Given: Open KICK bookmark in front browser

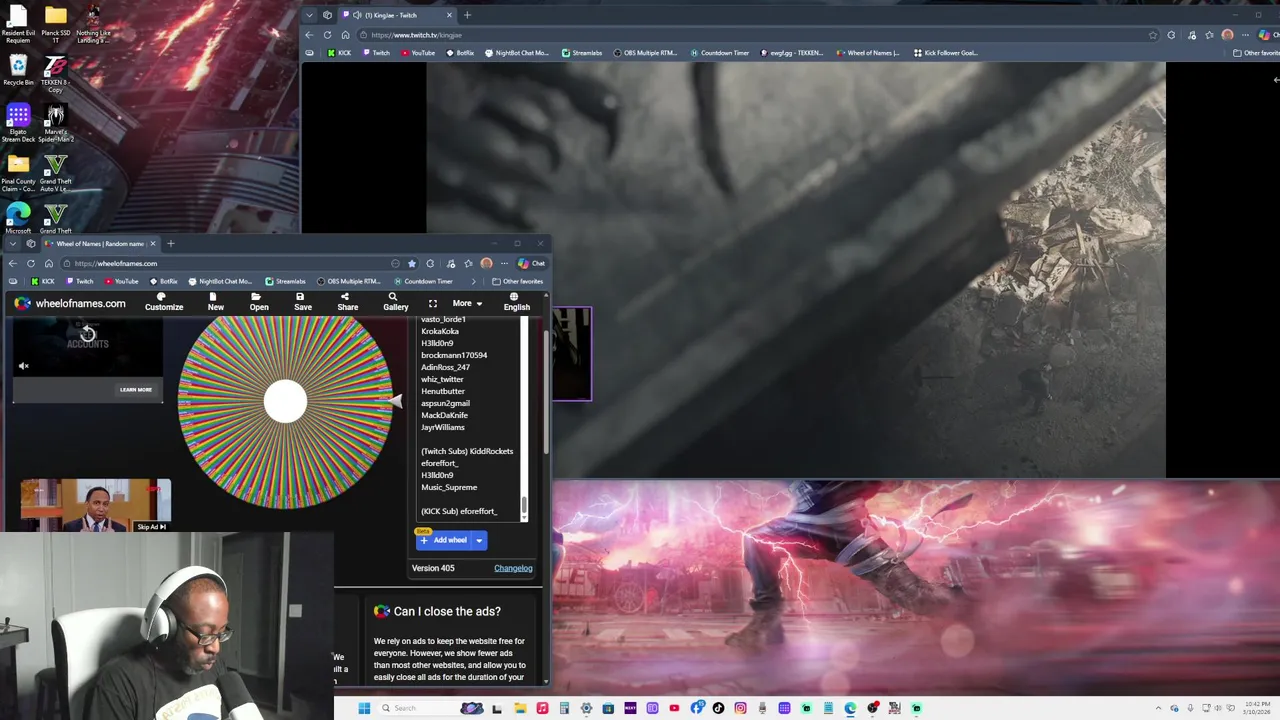Looking at the screenshot, I should (43, 281).
